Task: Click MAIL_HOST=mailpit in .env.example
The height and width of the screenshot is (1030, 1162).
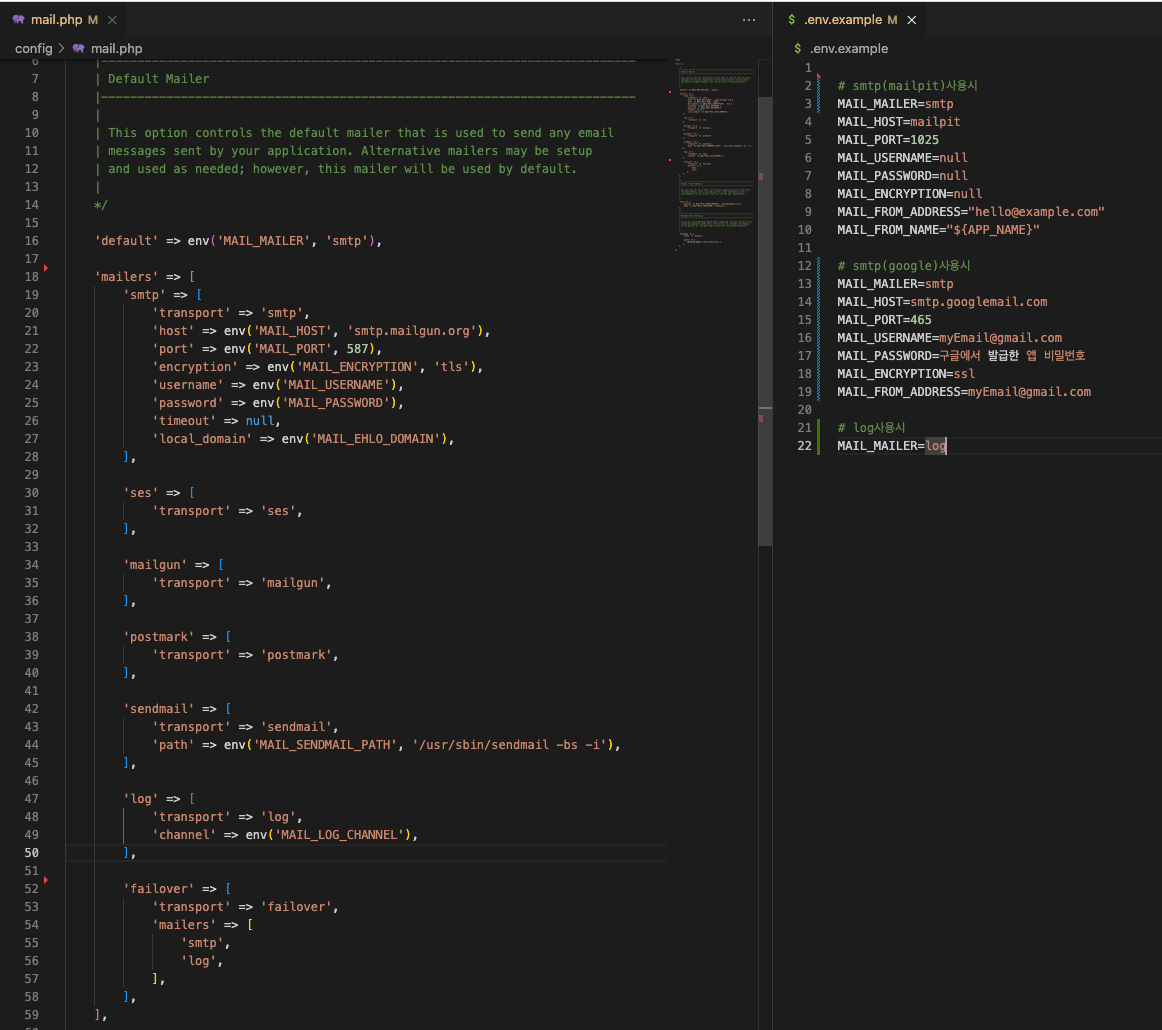Action: 898,122
